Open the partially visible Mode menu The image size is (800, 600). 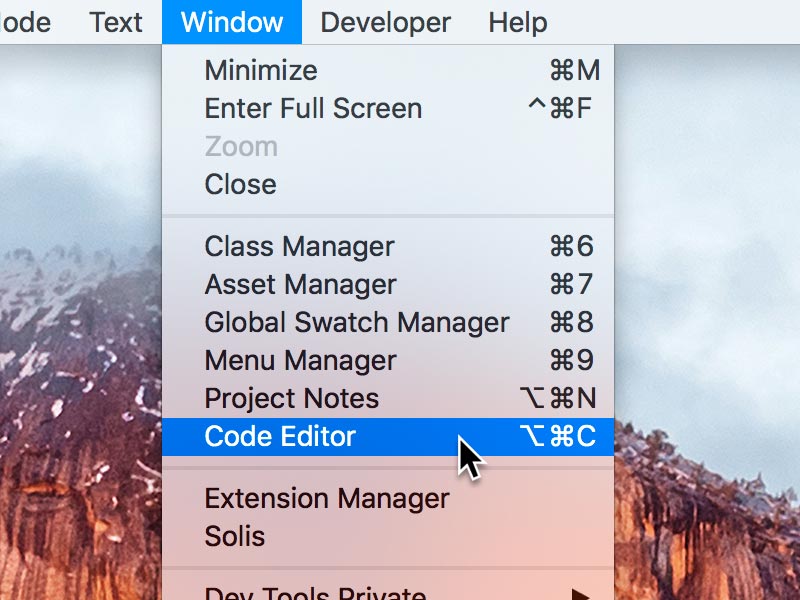(25, 22)
